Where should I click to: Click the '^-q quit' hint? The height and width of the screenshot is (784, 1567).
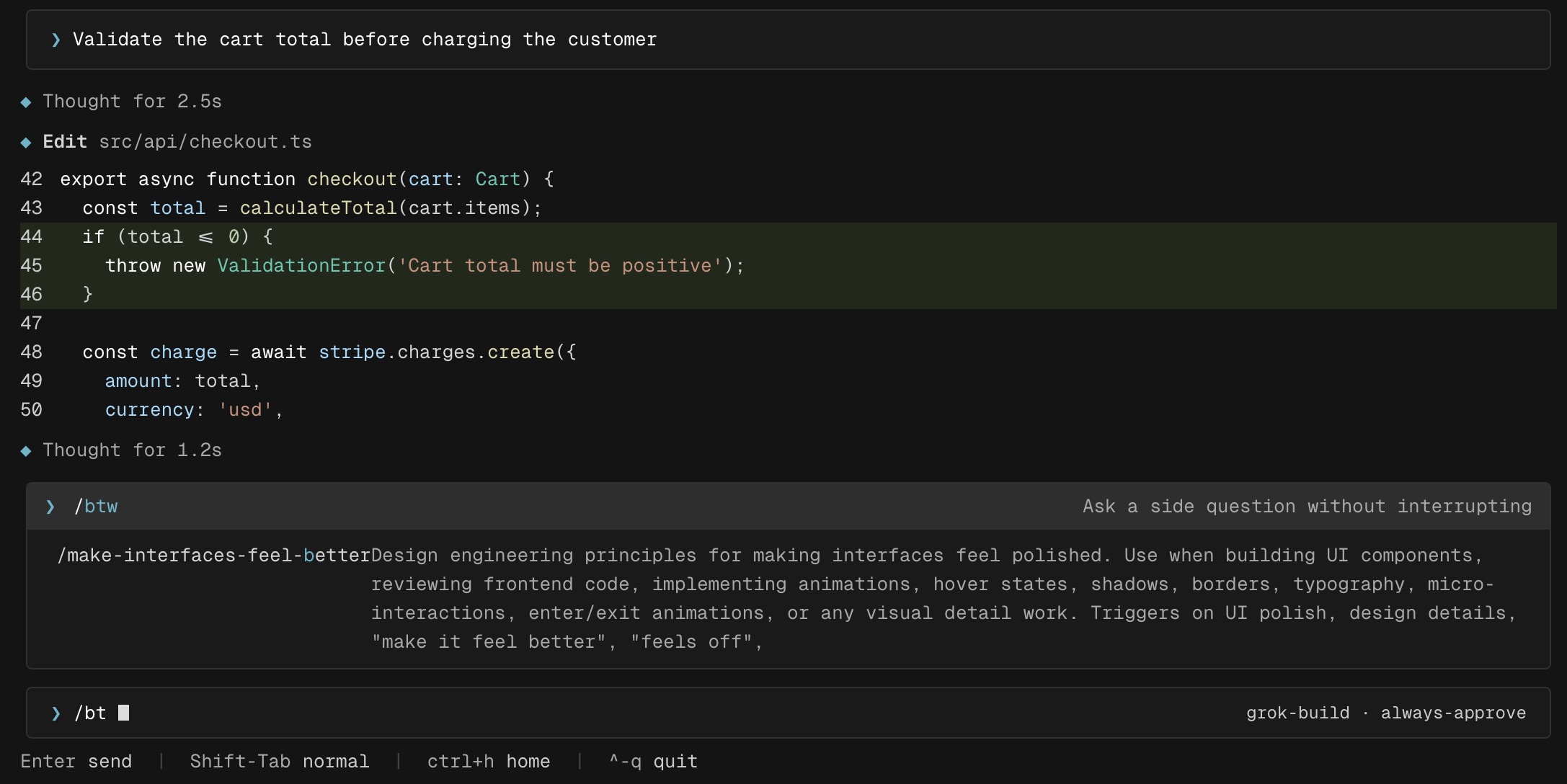tap(654, 762)
